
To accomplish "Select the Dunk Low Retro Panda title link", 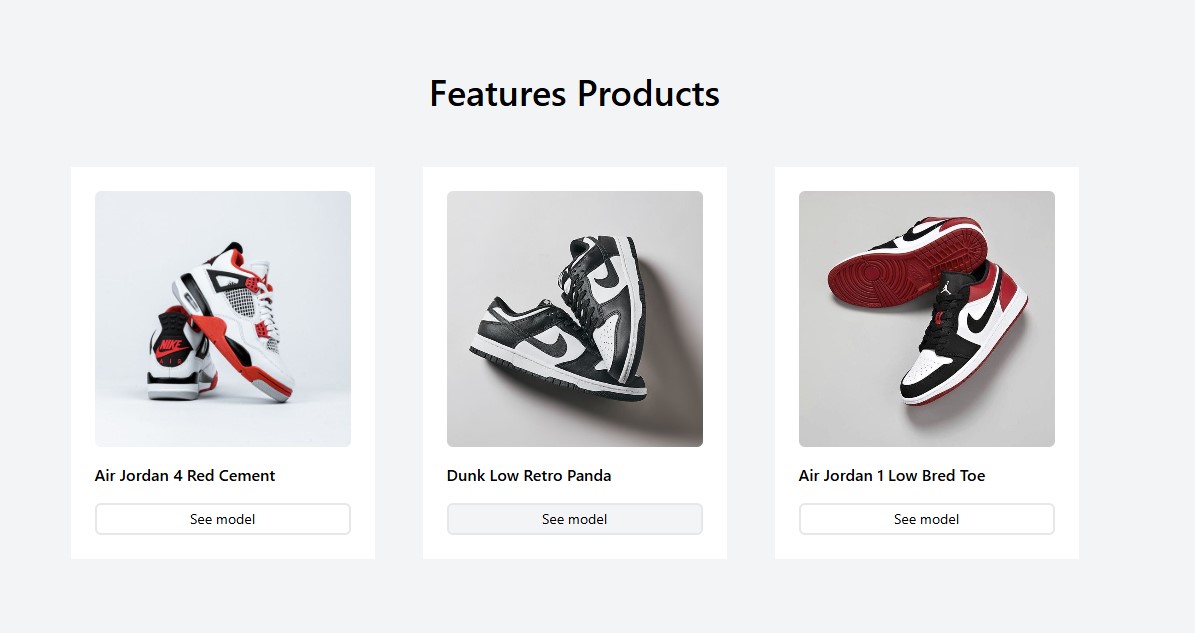I will [x=528, y=476].
